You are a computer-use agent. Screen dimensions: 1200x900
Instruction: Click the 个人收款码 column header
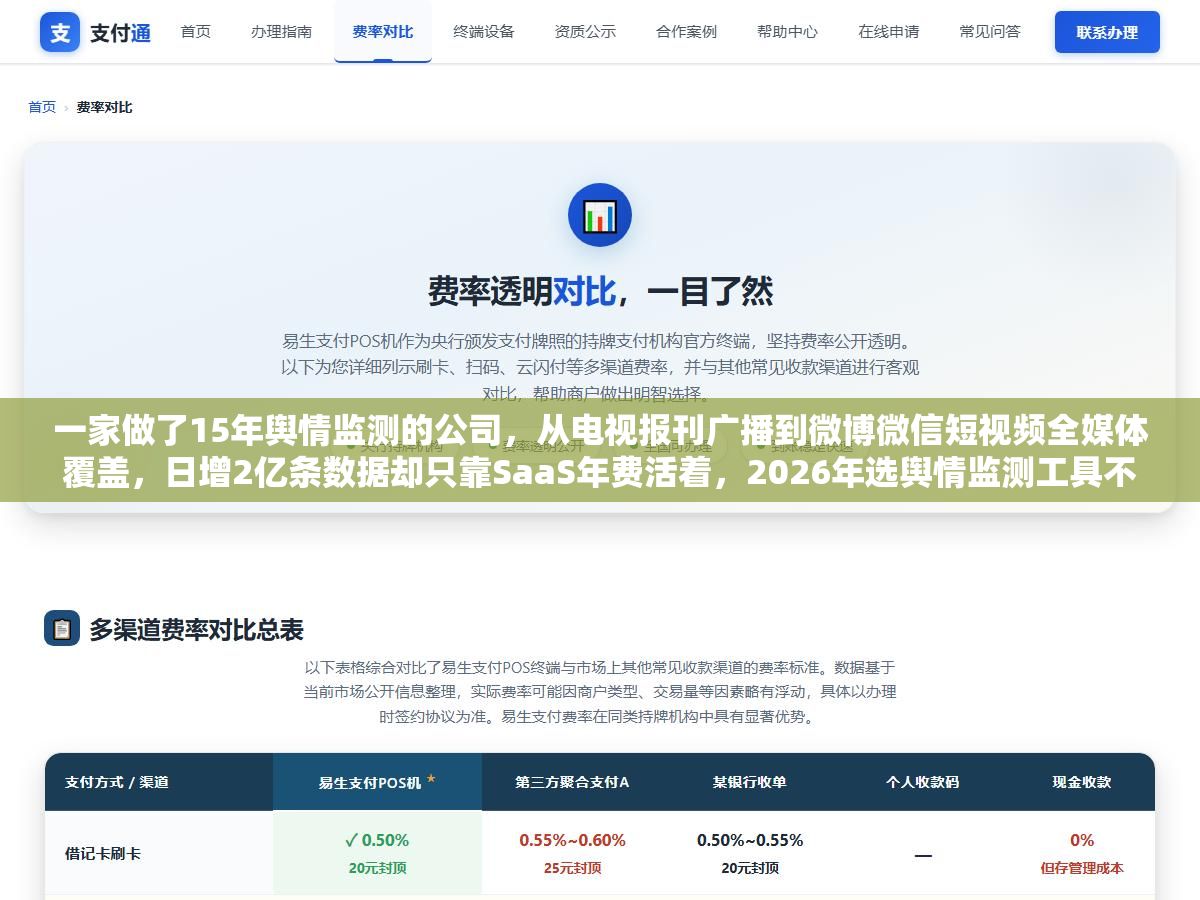[922, 782]
